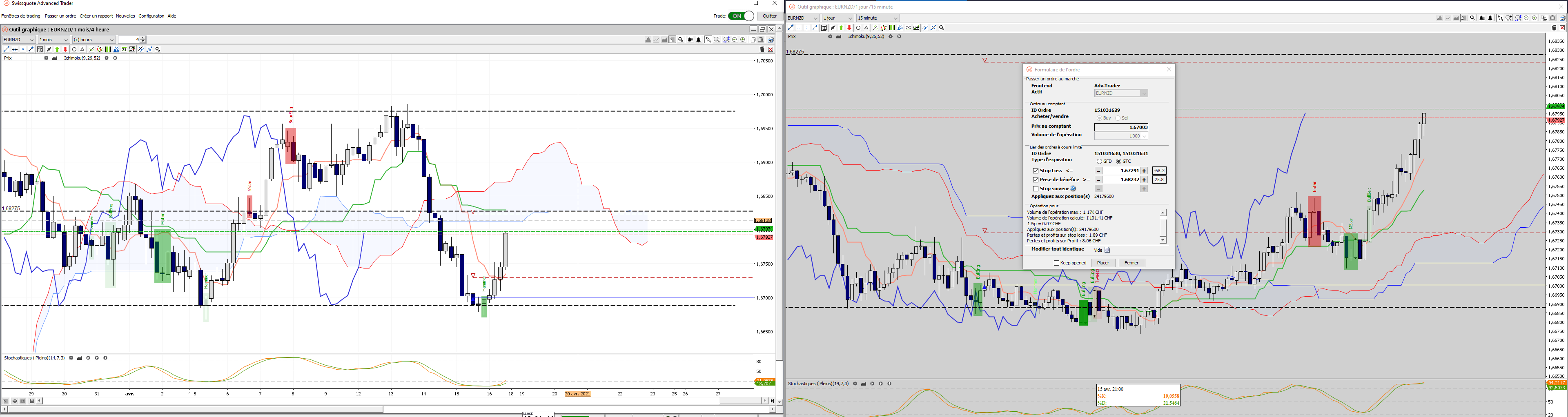
Task: Click the Placer button
Action: [1103, 263]
